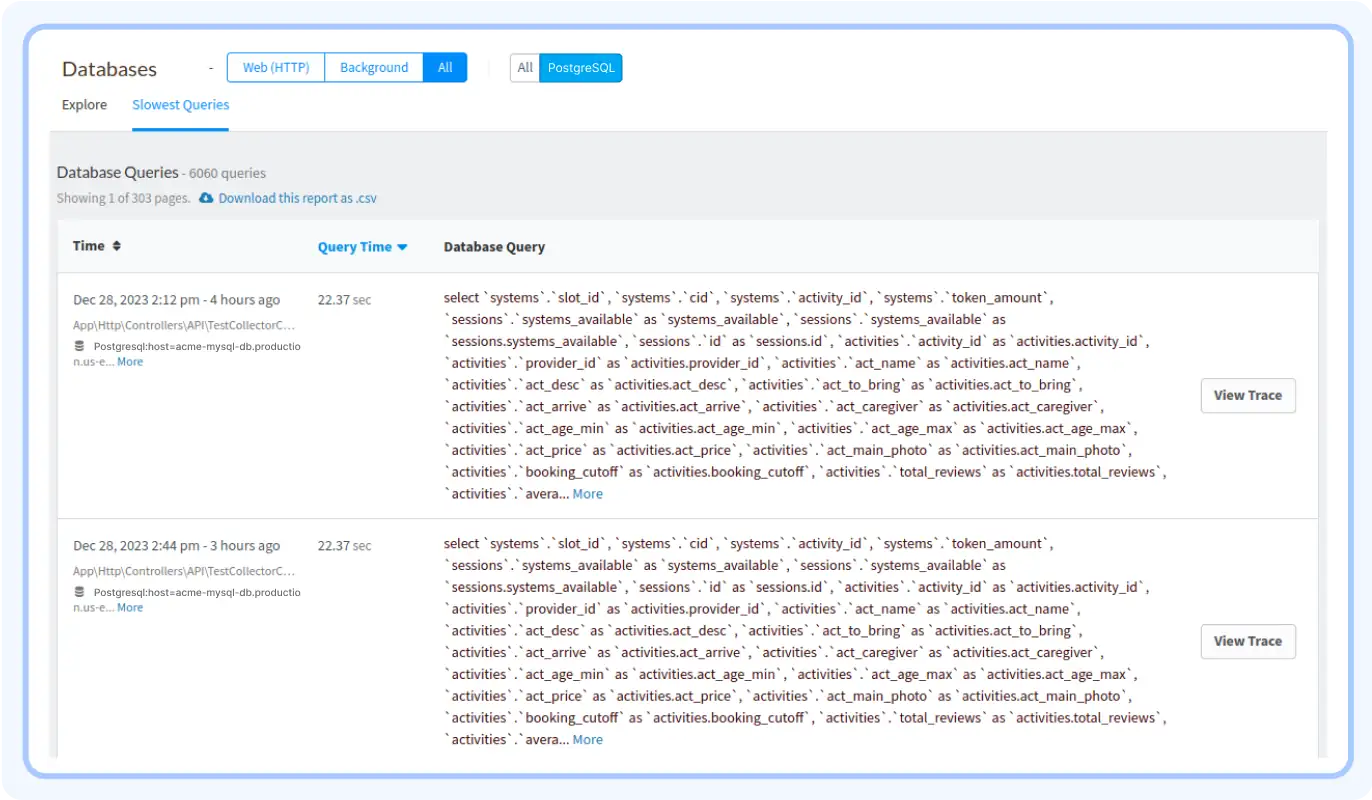Click database icon in the 2:12 pm row
This screenshot has height=800, width=1372.
[79, 346]
